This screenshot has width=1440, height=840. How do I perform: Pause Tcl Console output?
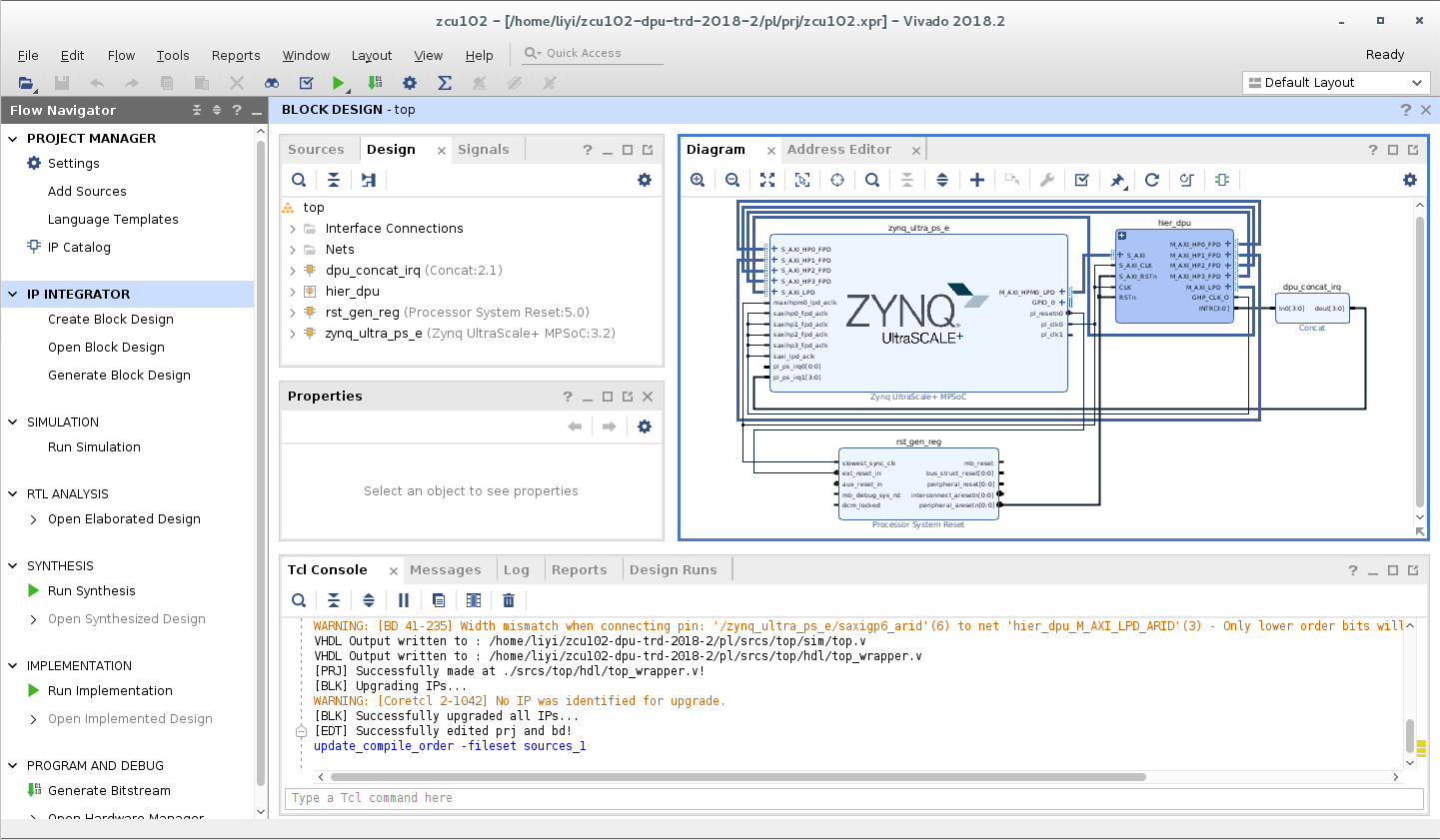click(x=404, y=600)
